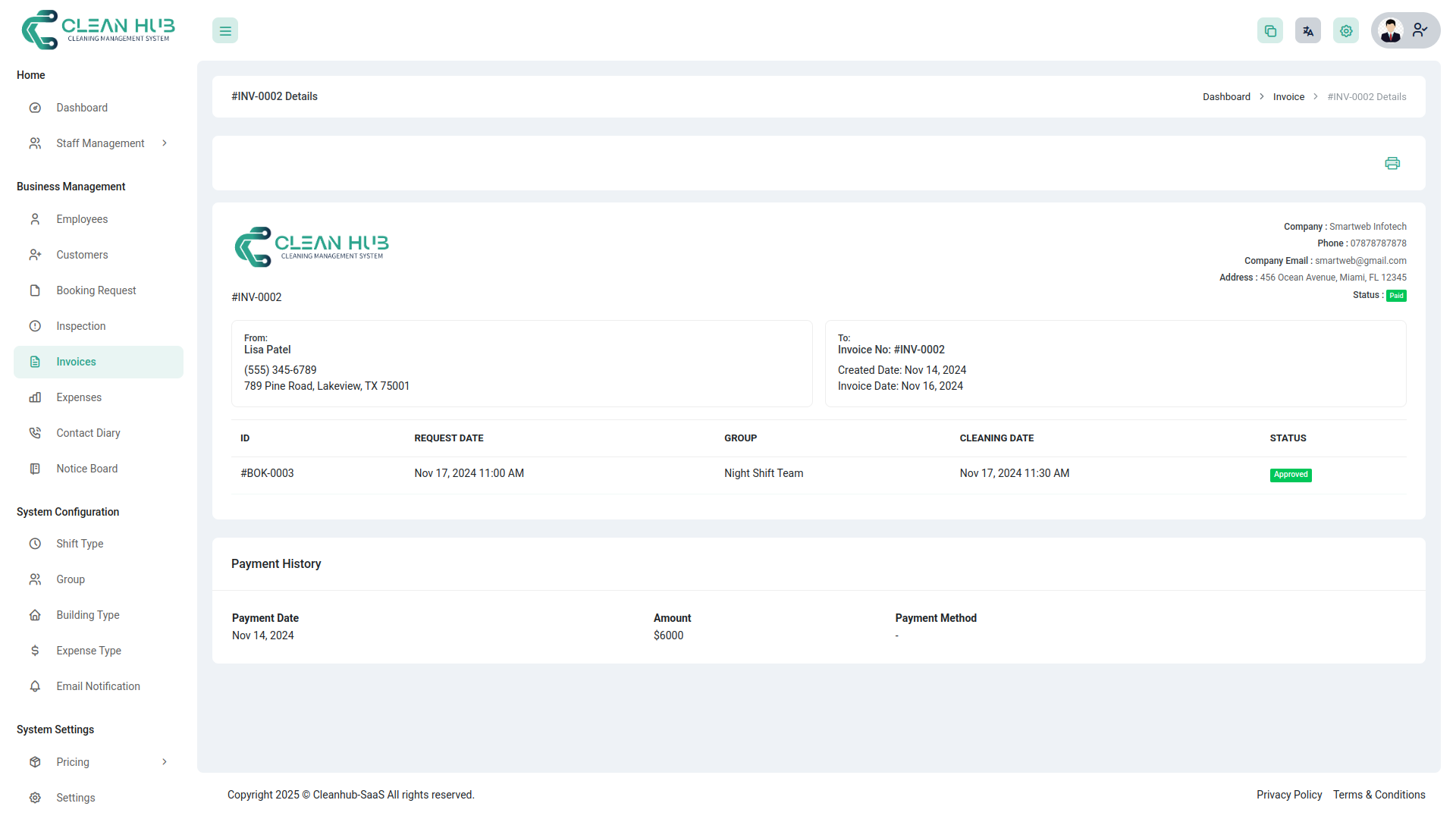Go to Dashboard in sidebar
The width and height of the screenshot is (1456, 819).
pyautogui.click(x=82, y=108)
